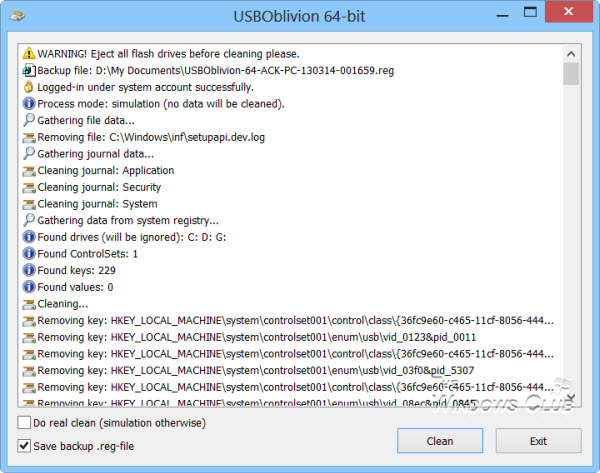Click the info icon beside "Found ControlSets: 1"
Image resolution: width=600 pixels, height=473 pixels.
coord(29,253)
